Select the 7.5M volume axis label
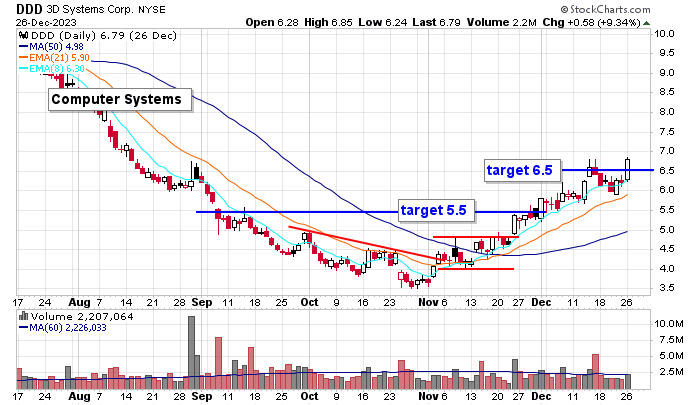 coord(671,340)
